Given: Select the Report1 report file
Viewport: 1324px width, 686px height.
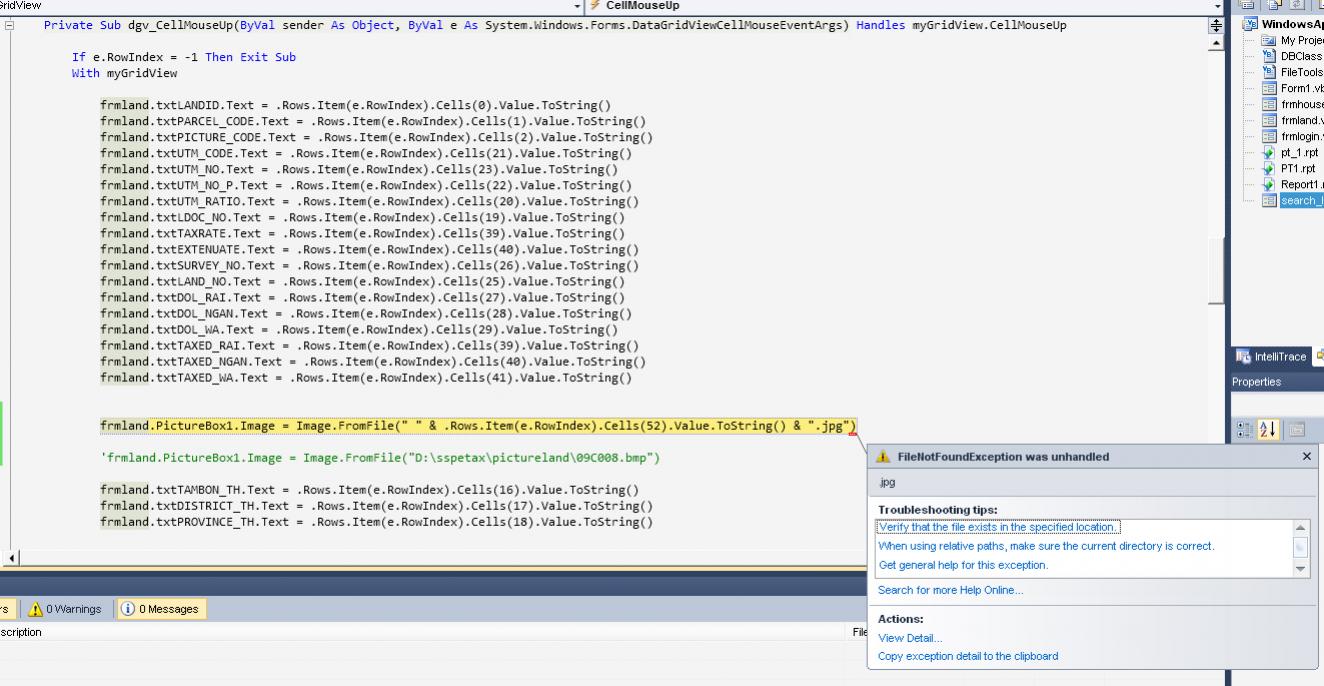Looking at the screenshot, I should [1292, 184].
